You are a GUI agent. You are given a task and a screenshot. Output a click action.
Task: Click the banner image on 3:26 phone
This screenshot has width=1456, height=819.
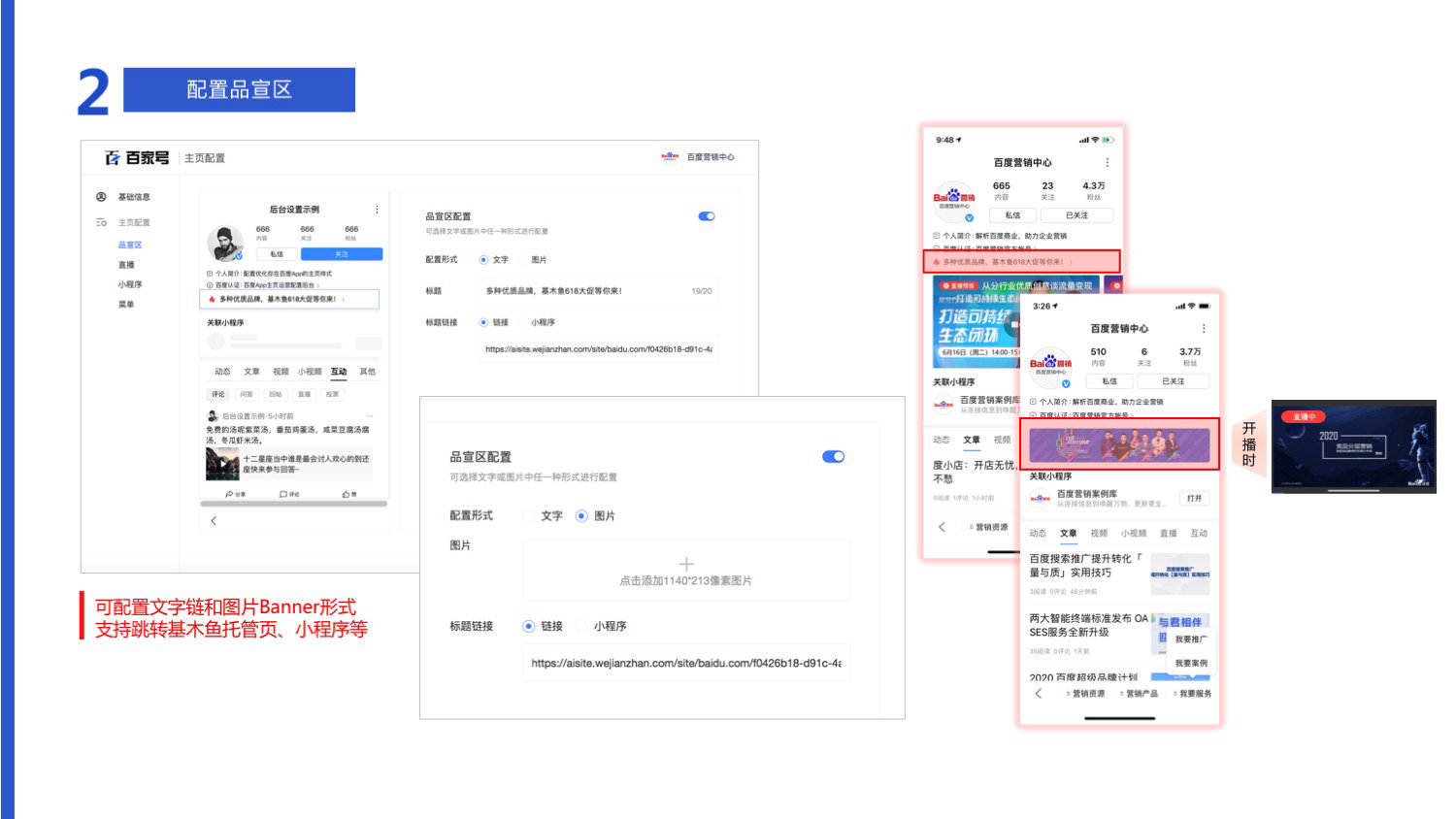tap(1119, 445)
